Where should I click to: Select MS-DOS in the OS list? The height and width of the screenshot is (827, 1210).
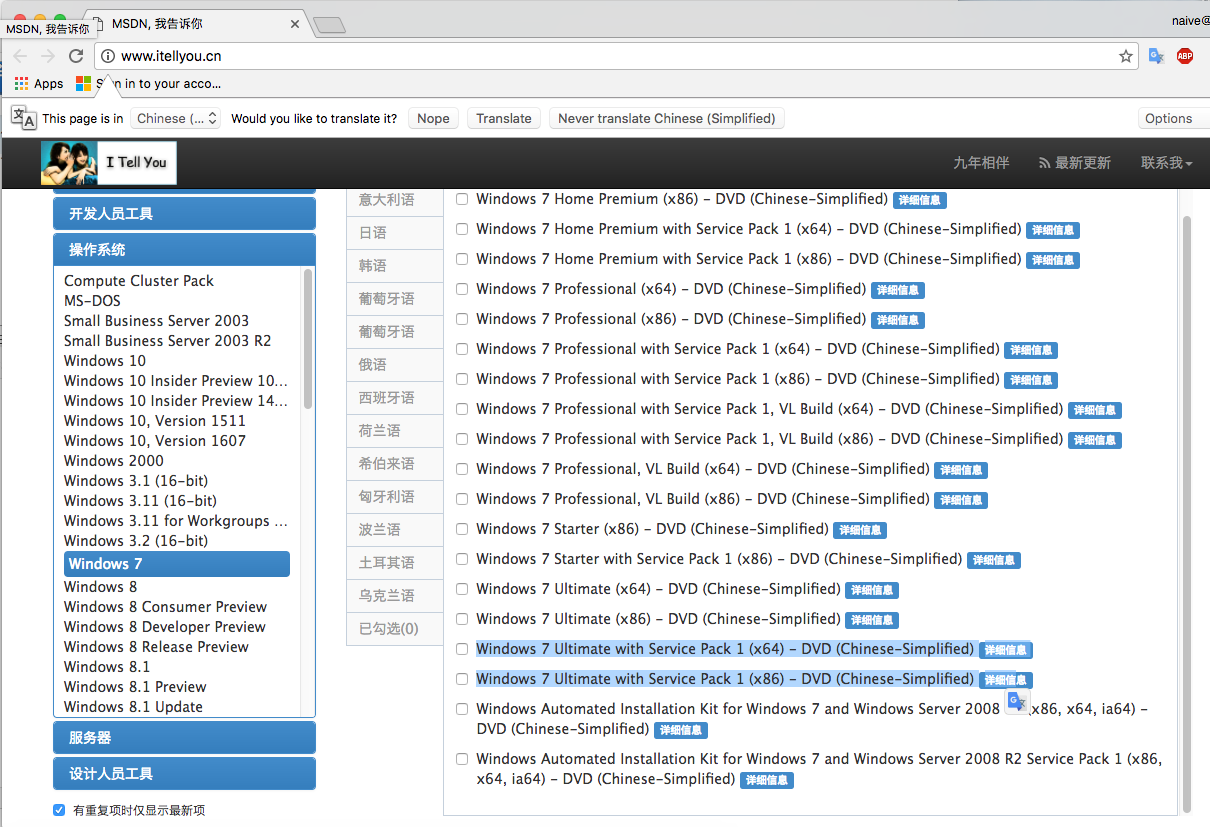(92, 301)
